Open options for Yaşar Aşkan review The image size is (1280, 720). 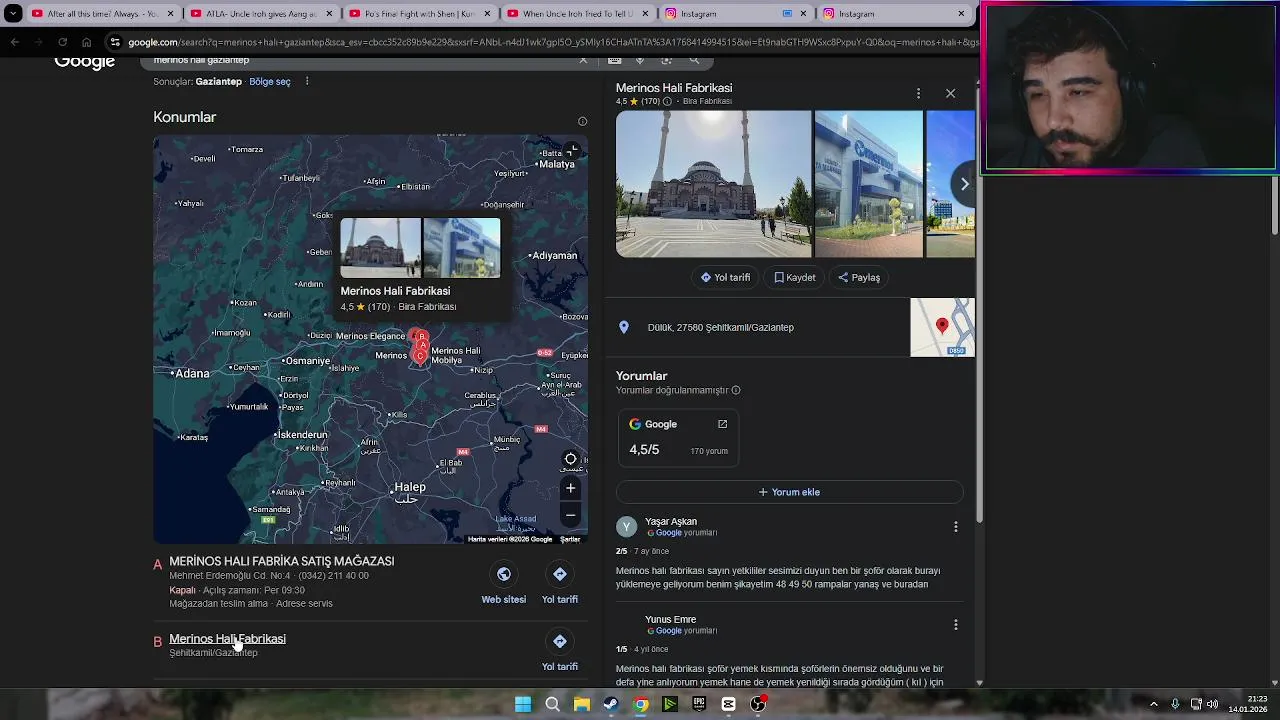[x=955, y=527]
